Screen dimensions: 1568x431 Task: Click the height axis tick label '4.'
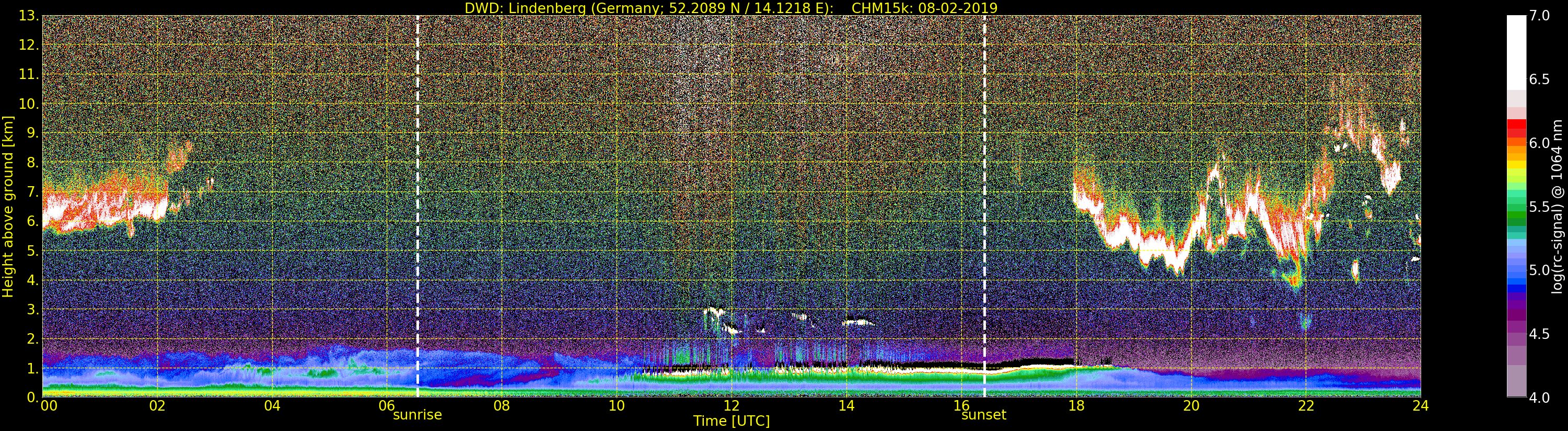32,280
